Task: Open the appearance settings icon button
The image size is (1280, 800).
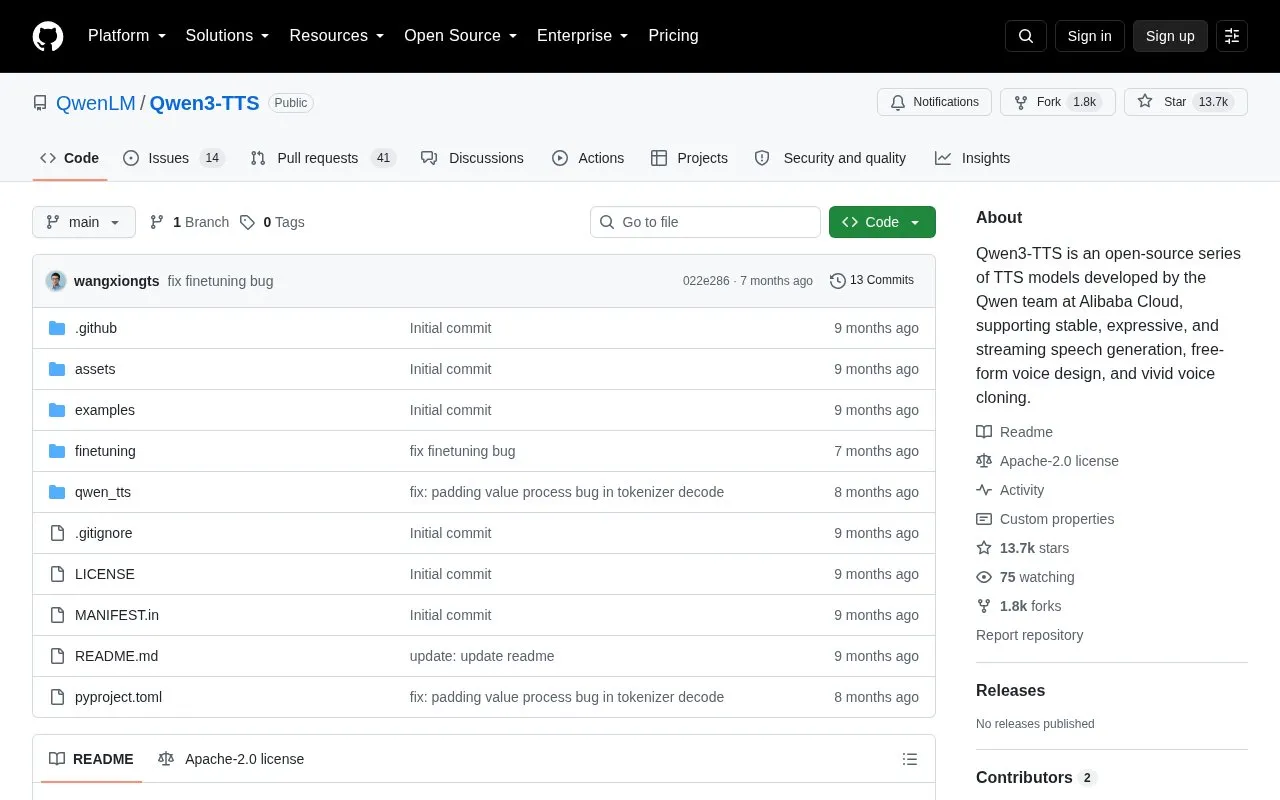Action: tap(1232, 36)
